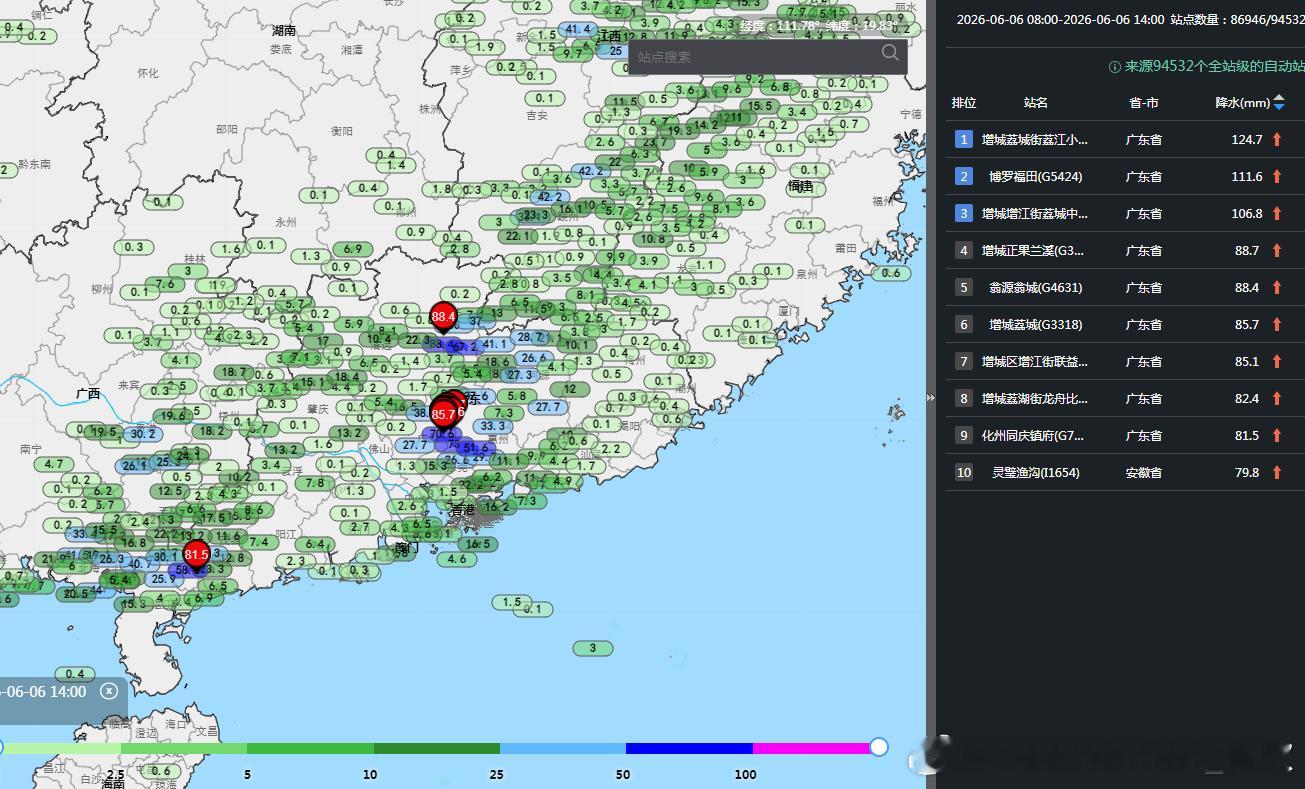Click the magnifier icon in station search
This screenshot has height=789, width=1305.
pos(890,53)
